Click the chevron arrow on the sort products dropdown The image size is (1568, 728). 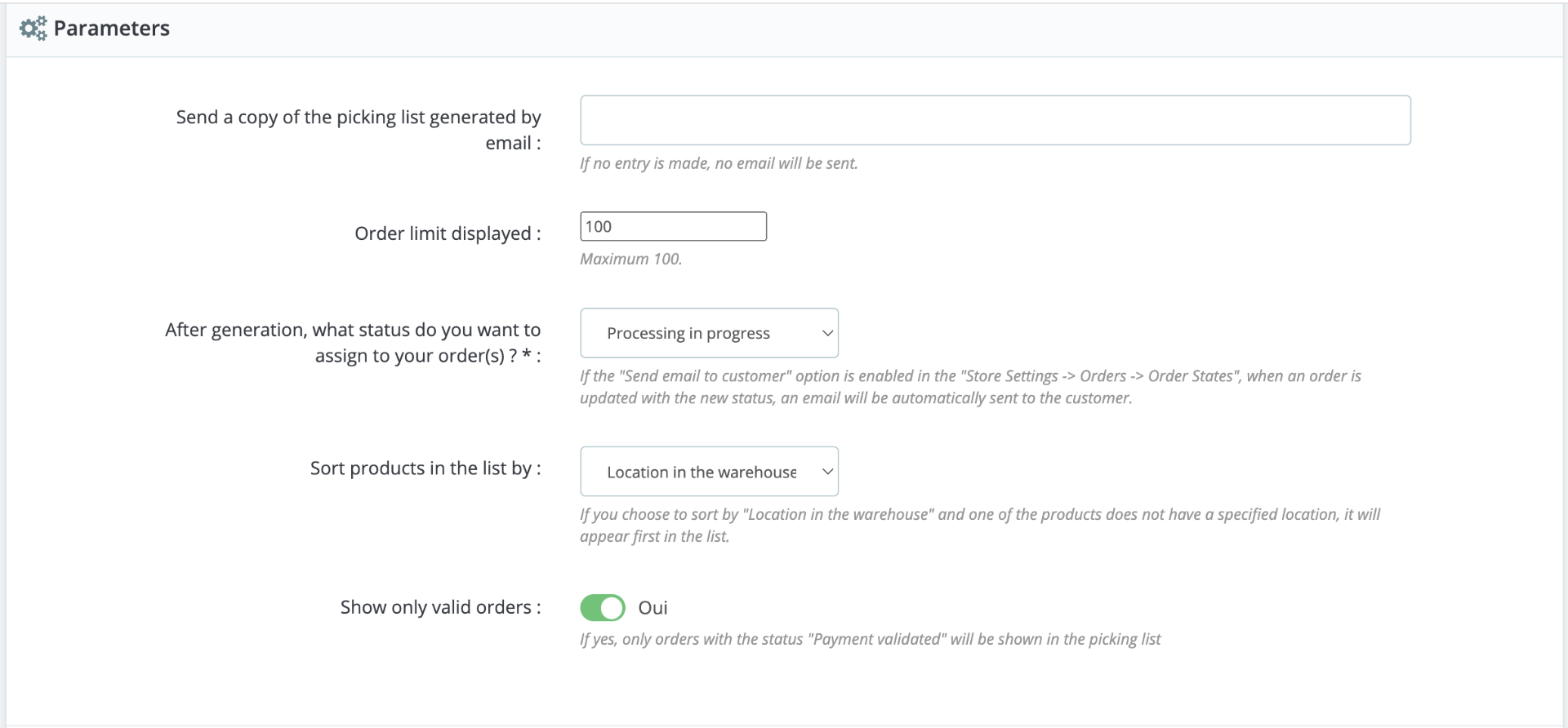[x=827, y=472]
